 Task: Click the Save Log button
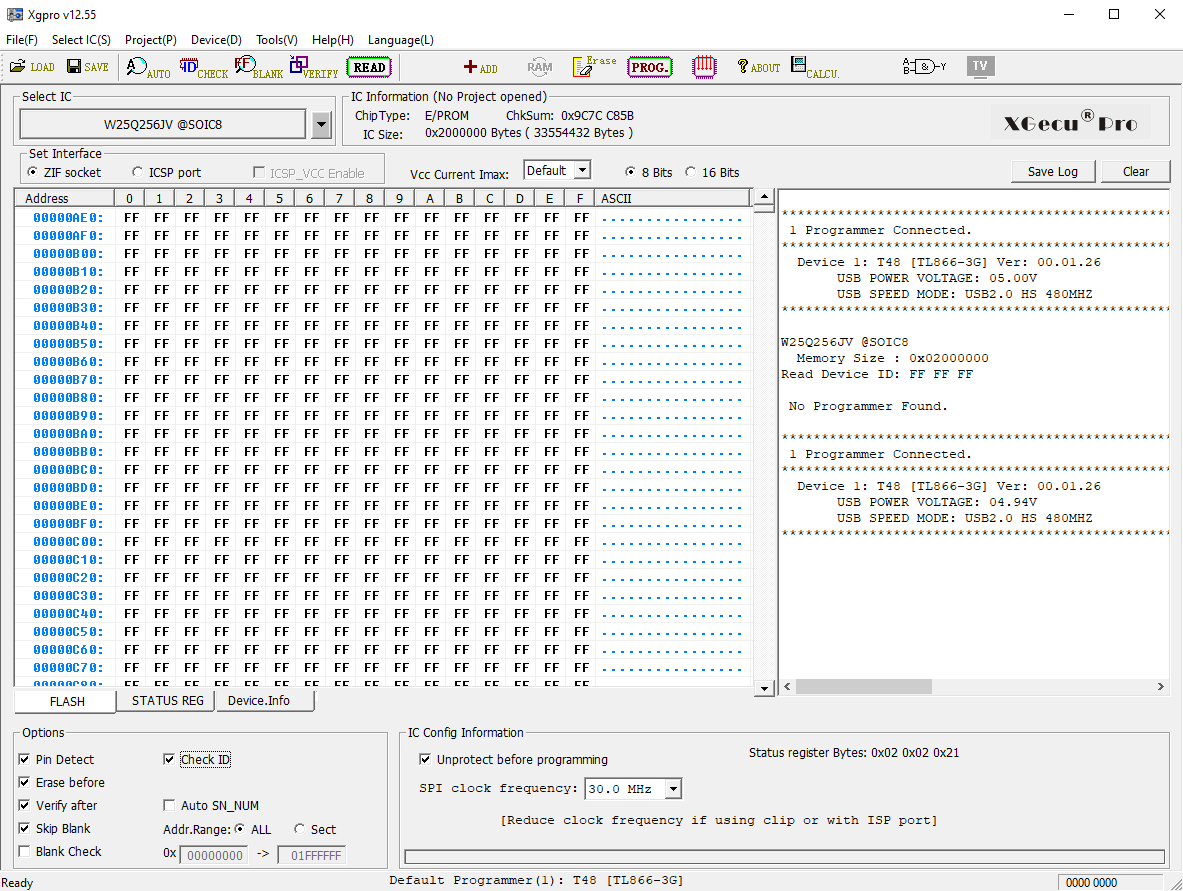[x=1052, y=172]
